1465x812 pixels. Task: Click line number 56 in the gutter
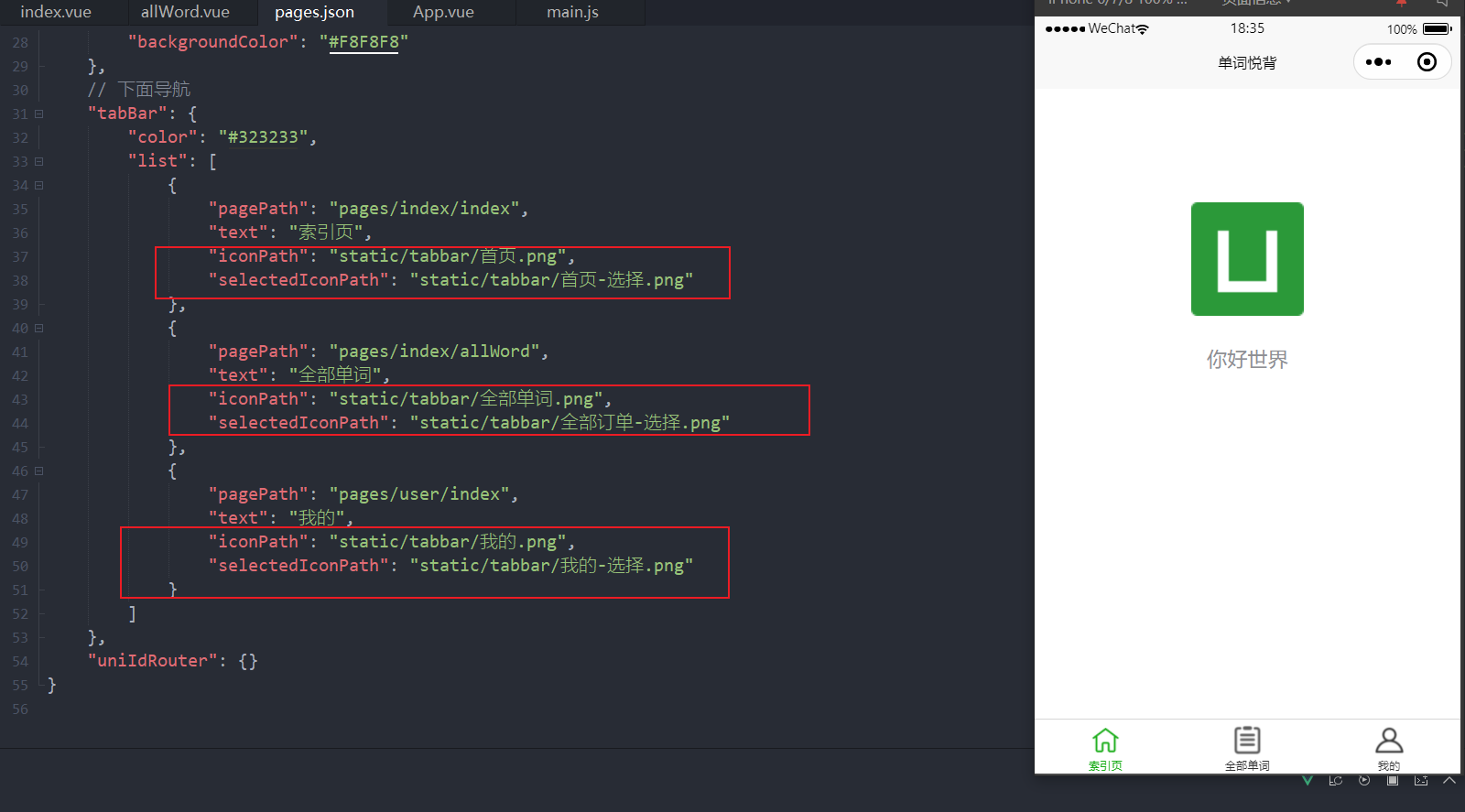point(20,709)
